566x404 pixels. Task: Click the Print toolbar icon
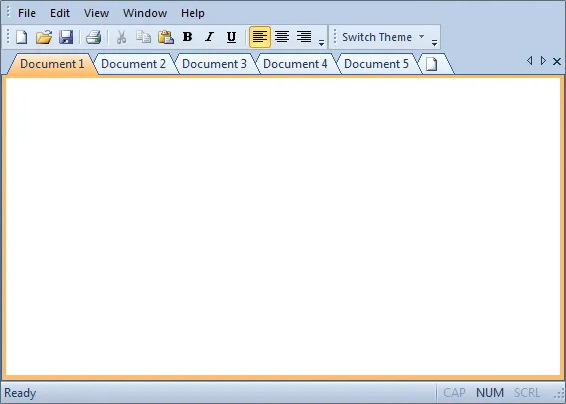pos(93,37)
